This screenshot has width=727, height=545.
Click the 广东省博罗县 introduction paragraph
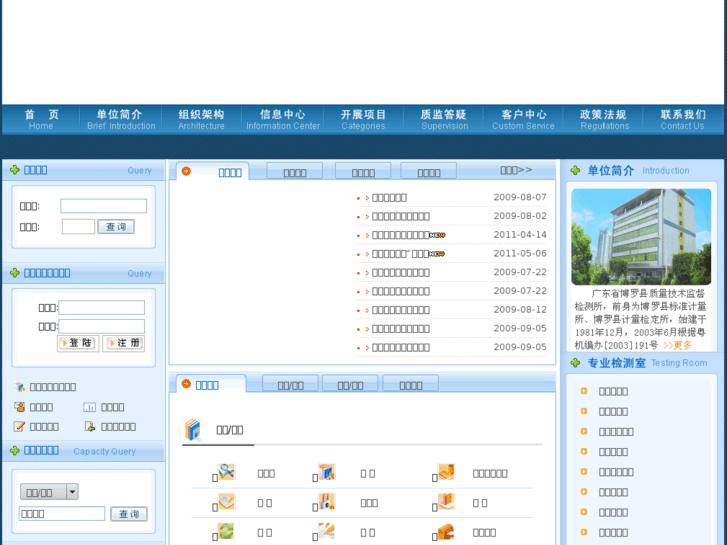point(640,319)
